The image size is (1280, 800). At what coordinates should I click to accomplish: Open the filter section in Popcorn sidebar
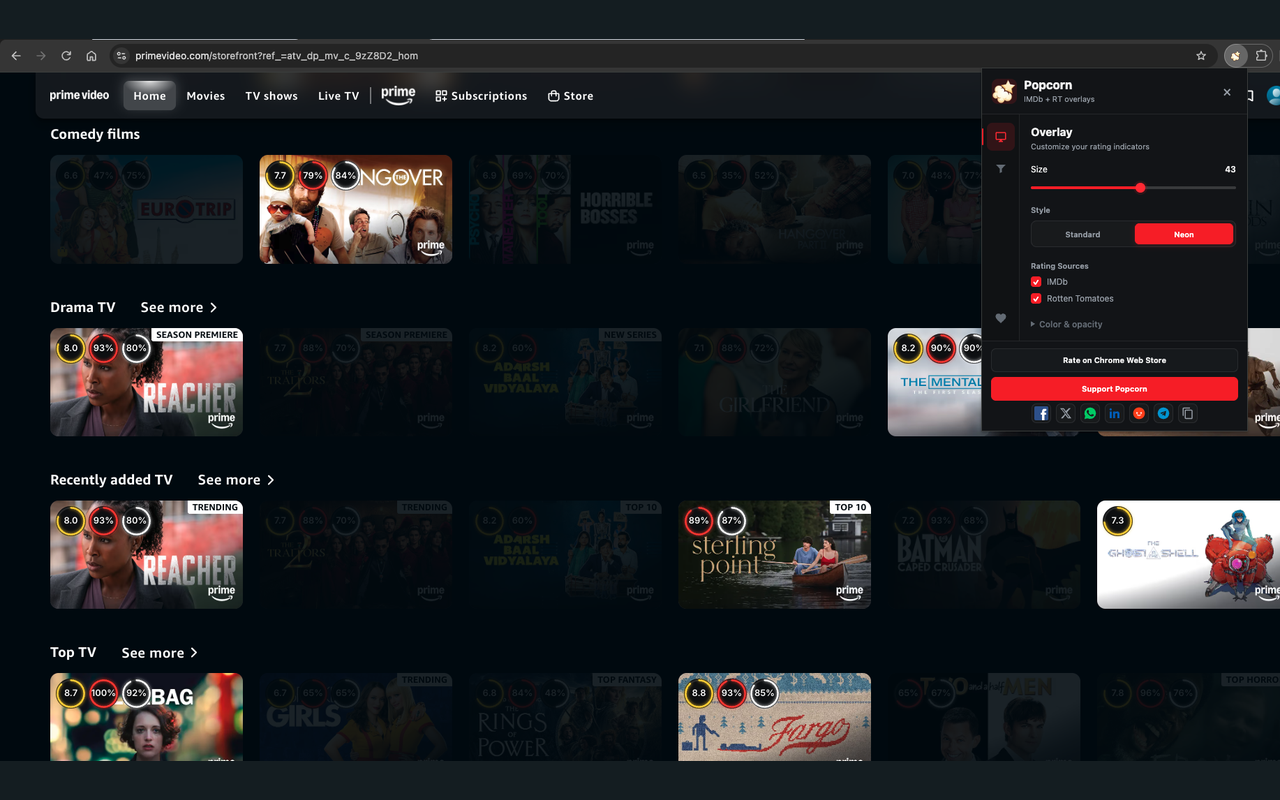(1000, 169)
